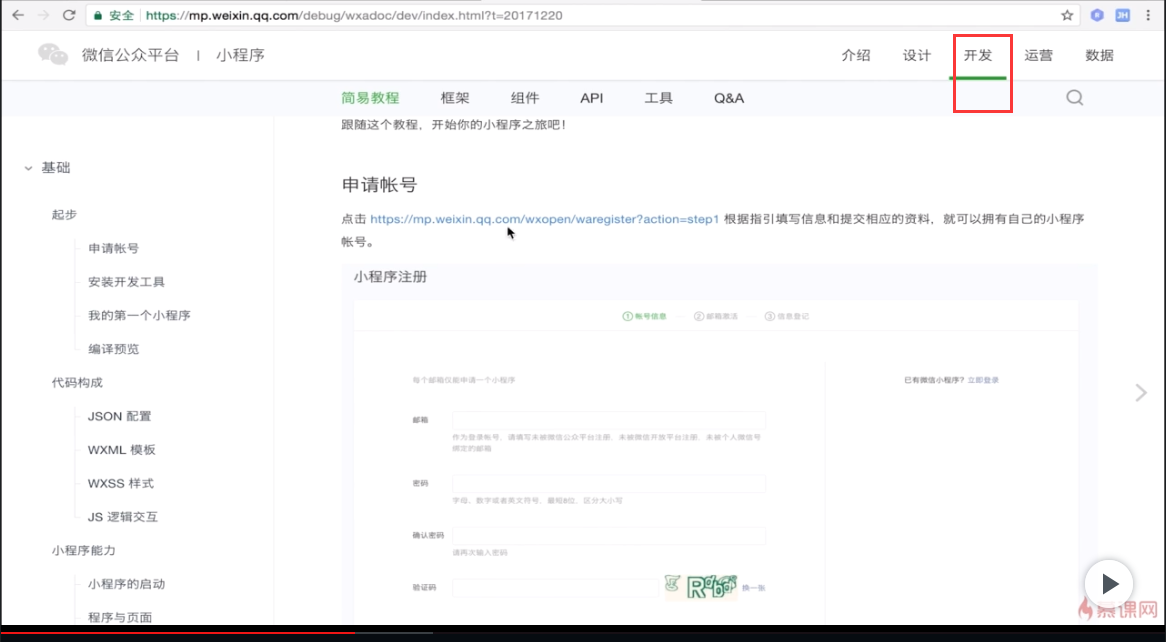Open 编译预览 in the sidebar
1166x642 pixels.
(113, 348)
